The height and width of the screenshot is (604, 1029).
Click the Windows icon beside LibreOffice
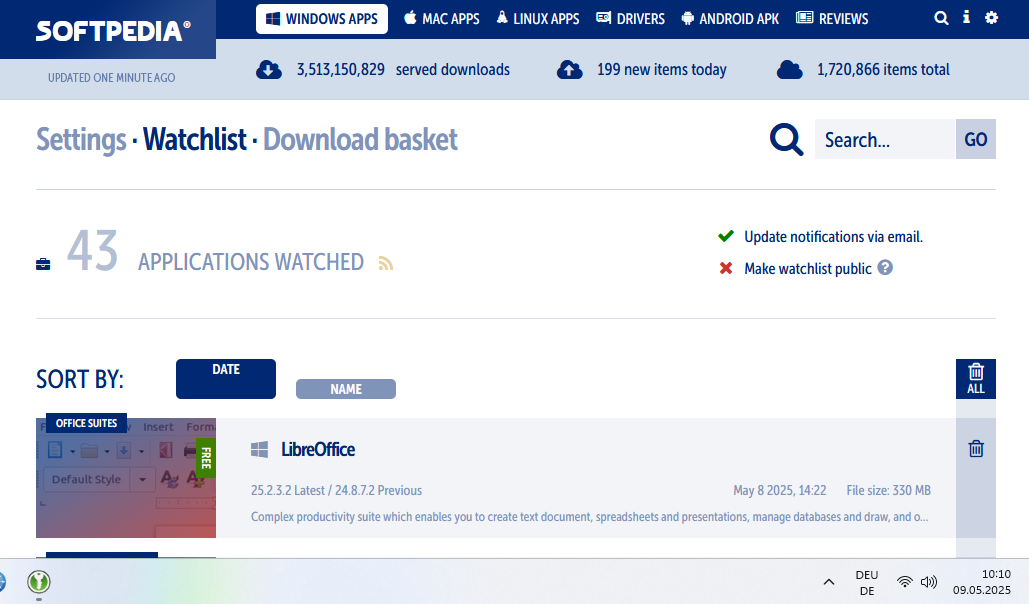click(x=259, y=449)
